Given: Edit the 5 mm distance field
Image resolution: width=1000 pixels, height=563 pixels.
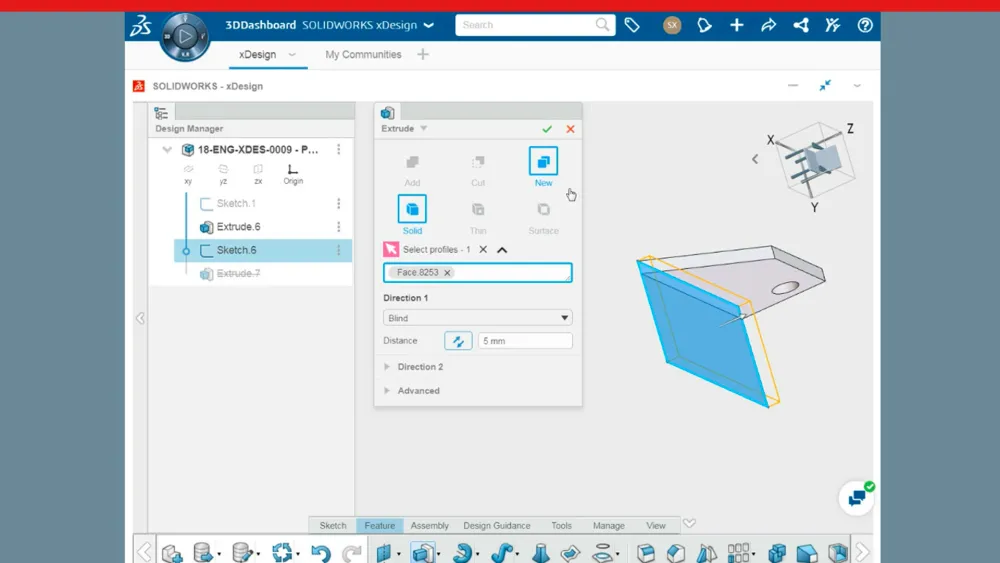Looking at the screenshot, I should (x=525, y=340).
